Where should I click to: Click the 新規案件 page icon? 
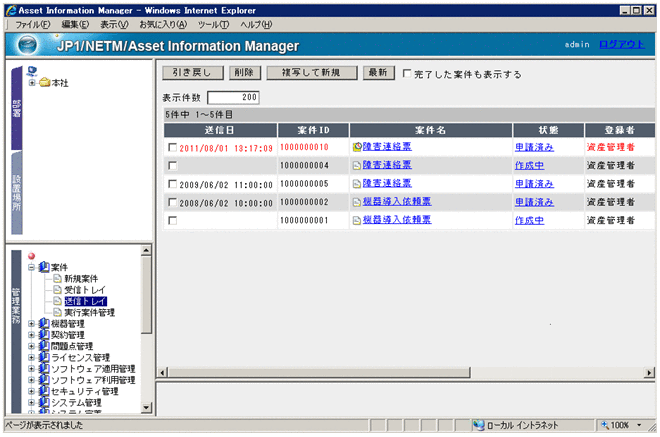click(58, 278)
